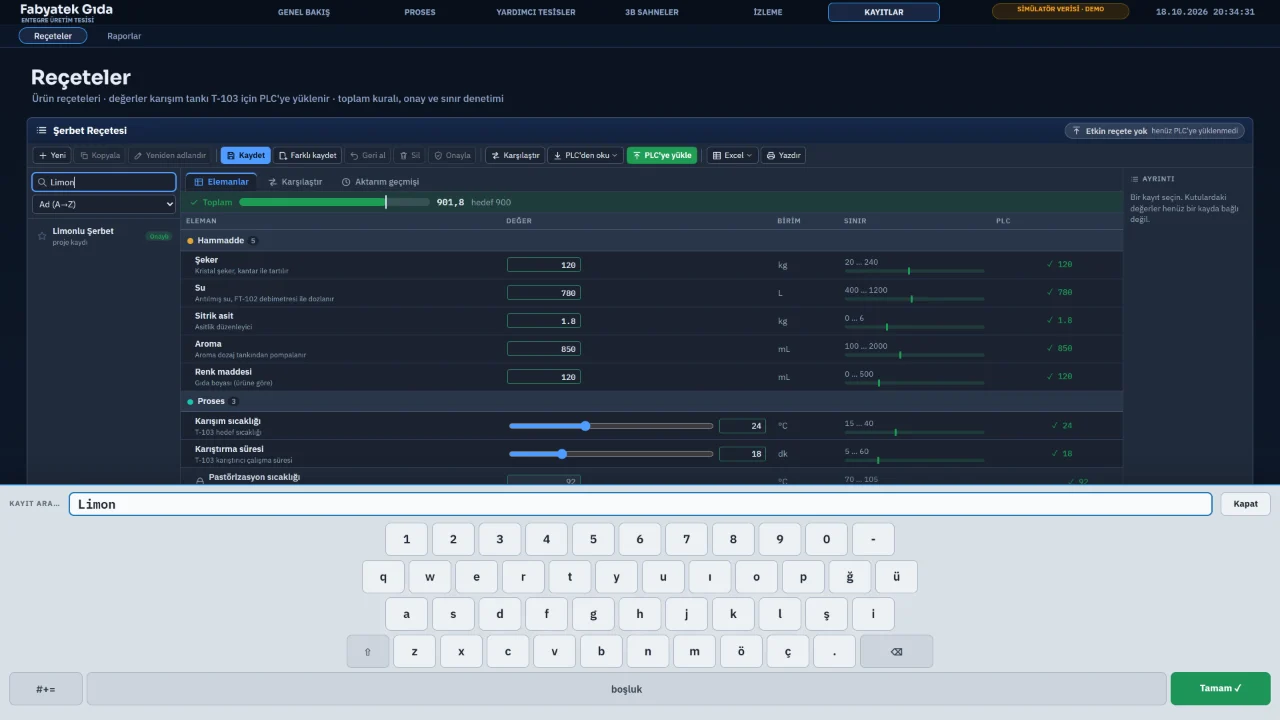
Task: Click Kopyala to duplicate the recipe
Action: click(100, 155)
